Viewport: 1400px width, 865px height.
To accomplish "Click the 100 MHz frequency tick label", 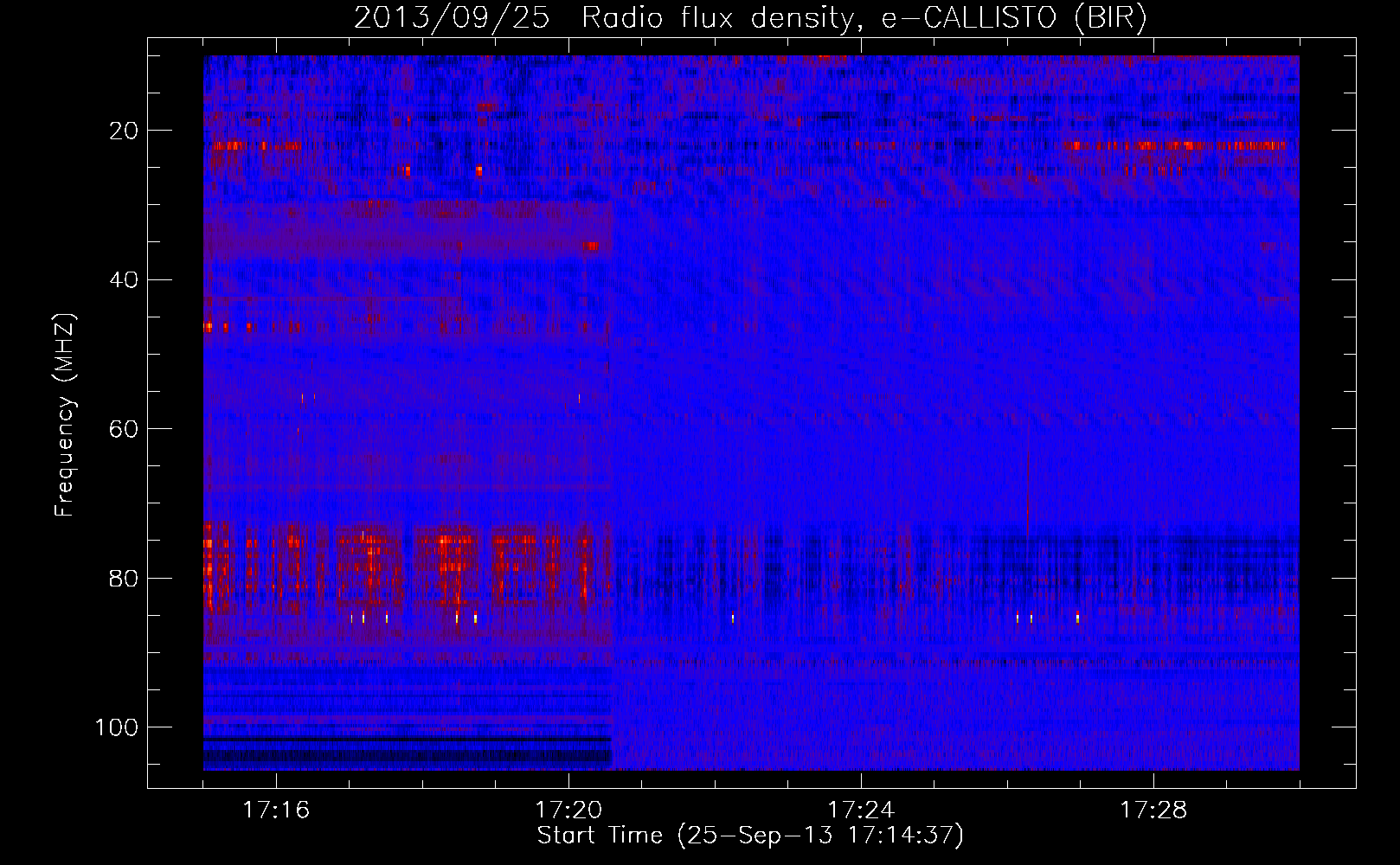I will (117, 727).
